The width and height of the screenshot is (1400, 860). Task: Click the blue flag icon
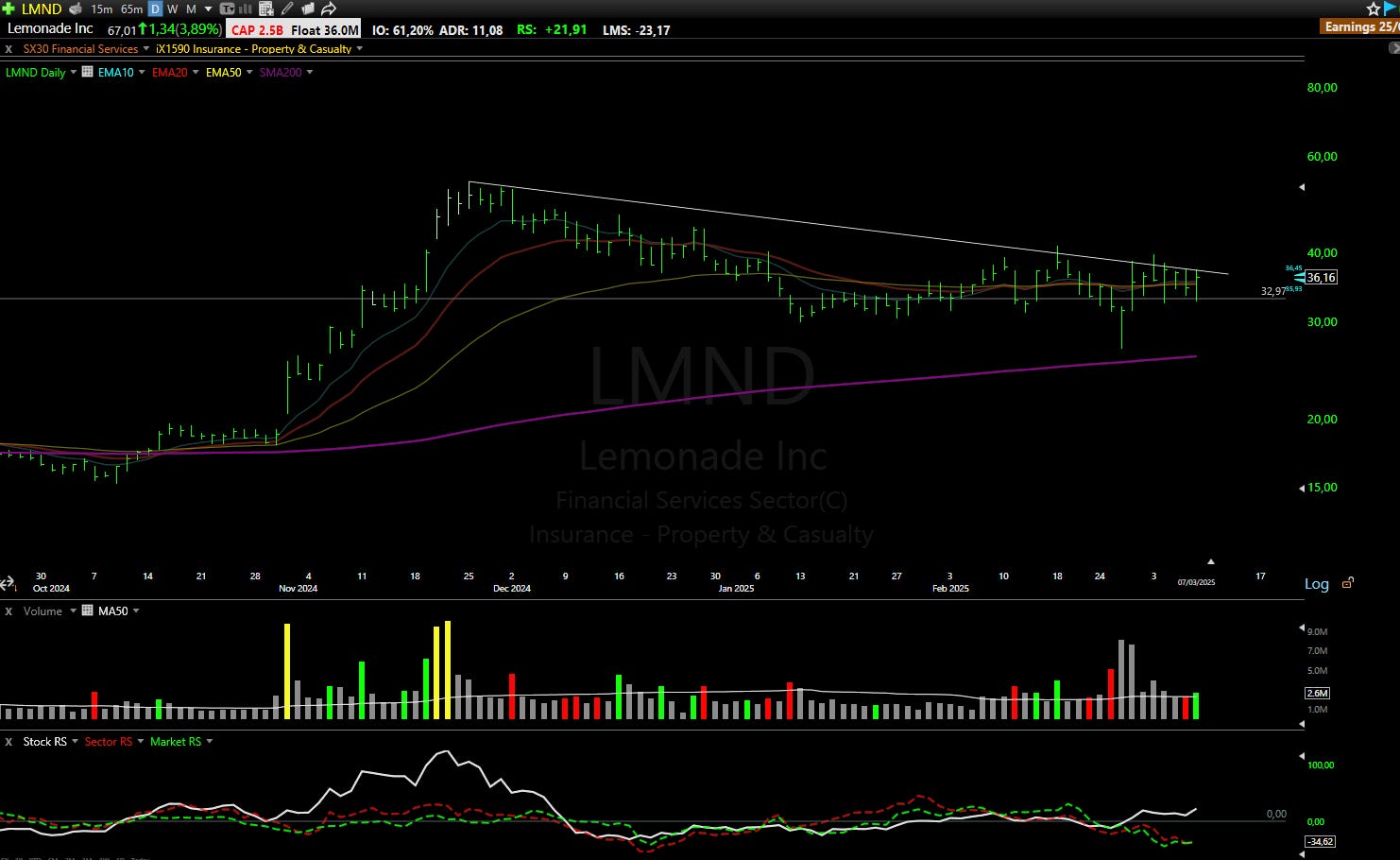[x=1391, y=9]
